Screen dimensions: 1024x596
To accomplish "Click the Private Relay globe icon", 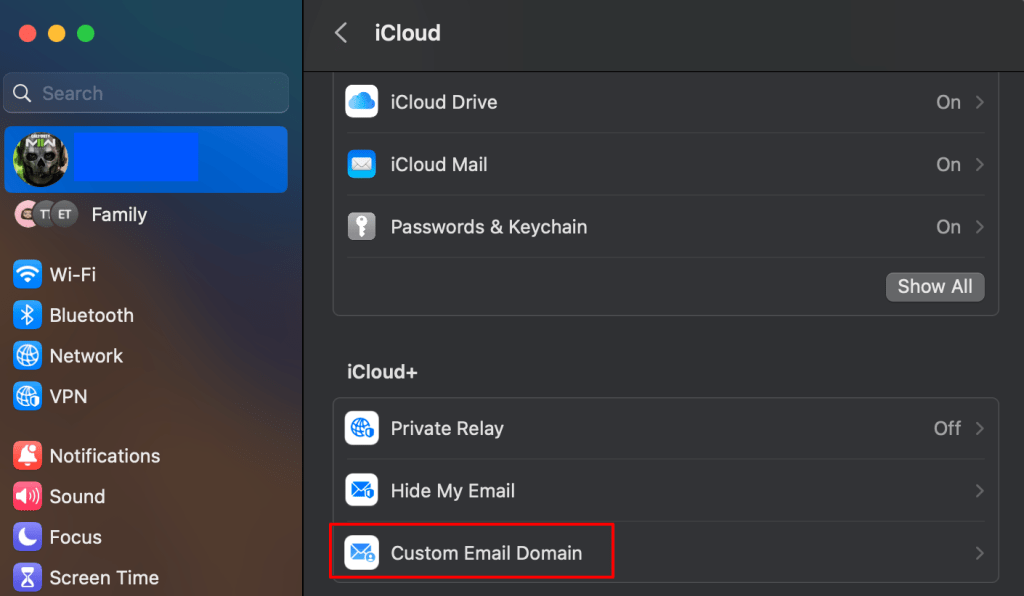I will coord(361,429).
